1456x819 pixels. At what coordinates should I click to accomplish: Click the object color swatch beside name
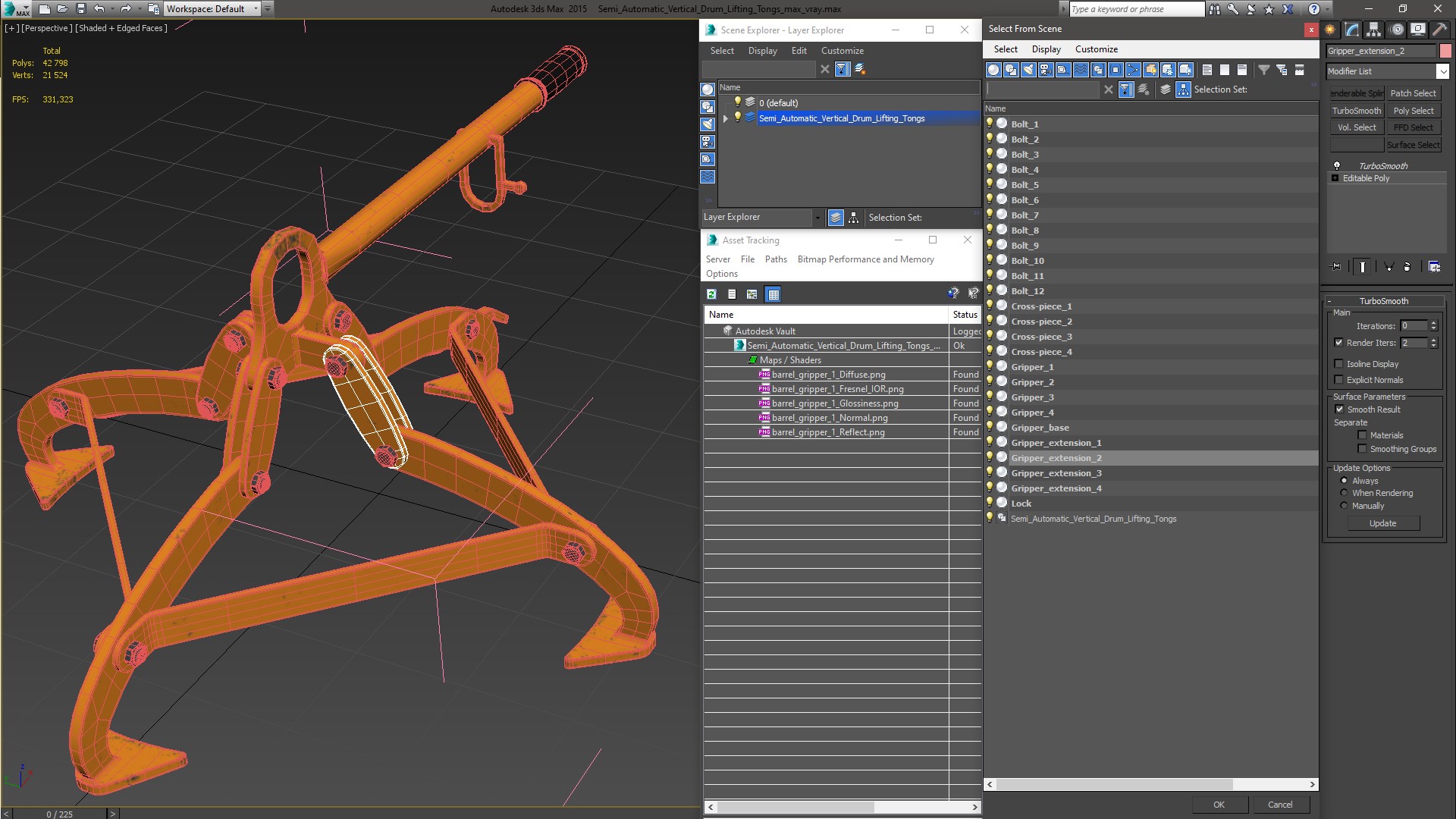click(x=1445, y=51)
